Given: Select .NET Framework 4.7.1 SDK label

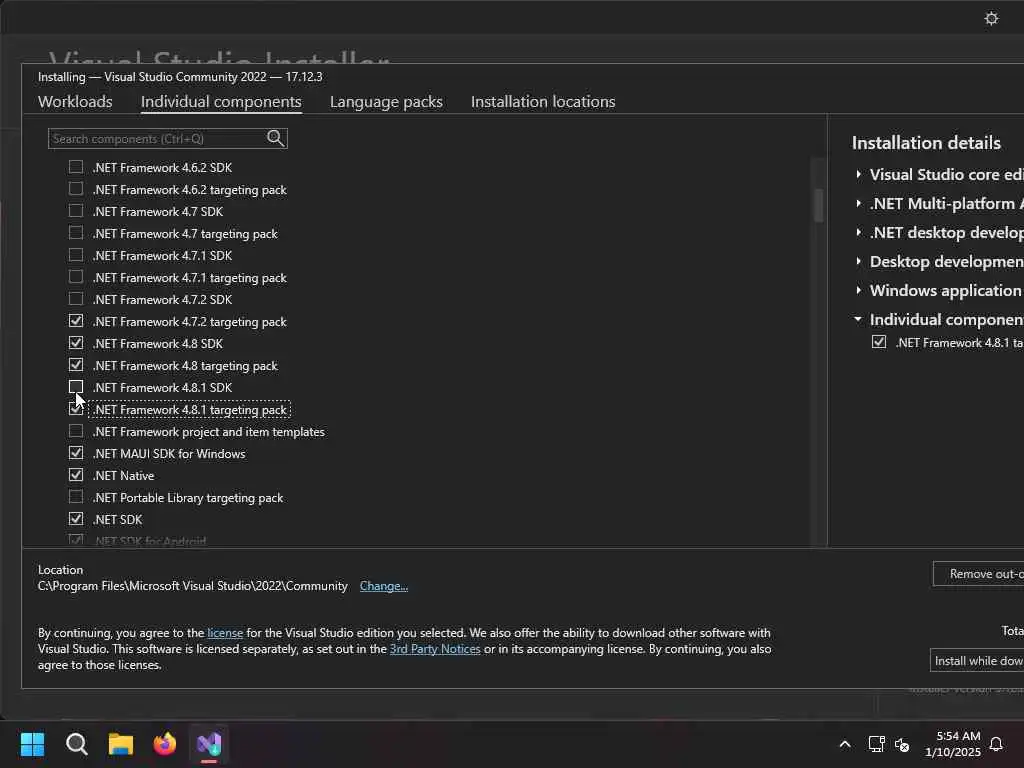Looking at the screenshot, I should [162, 256].
